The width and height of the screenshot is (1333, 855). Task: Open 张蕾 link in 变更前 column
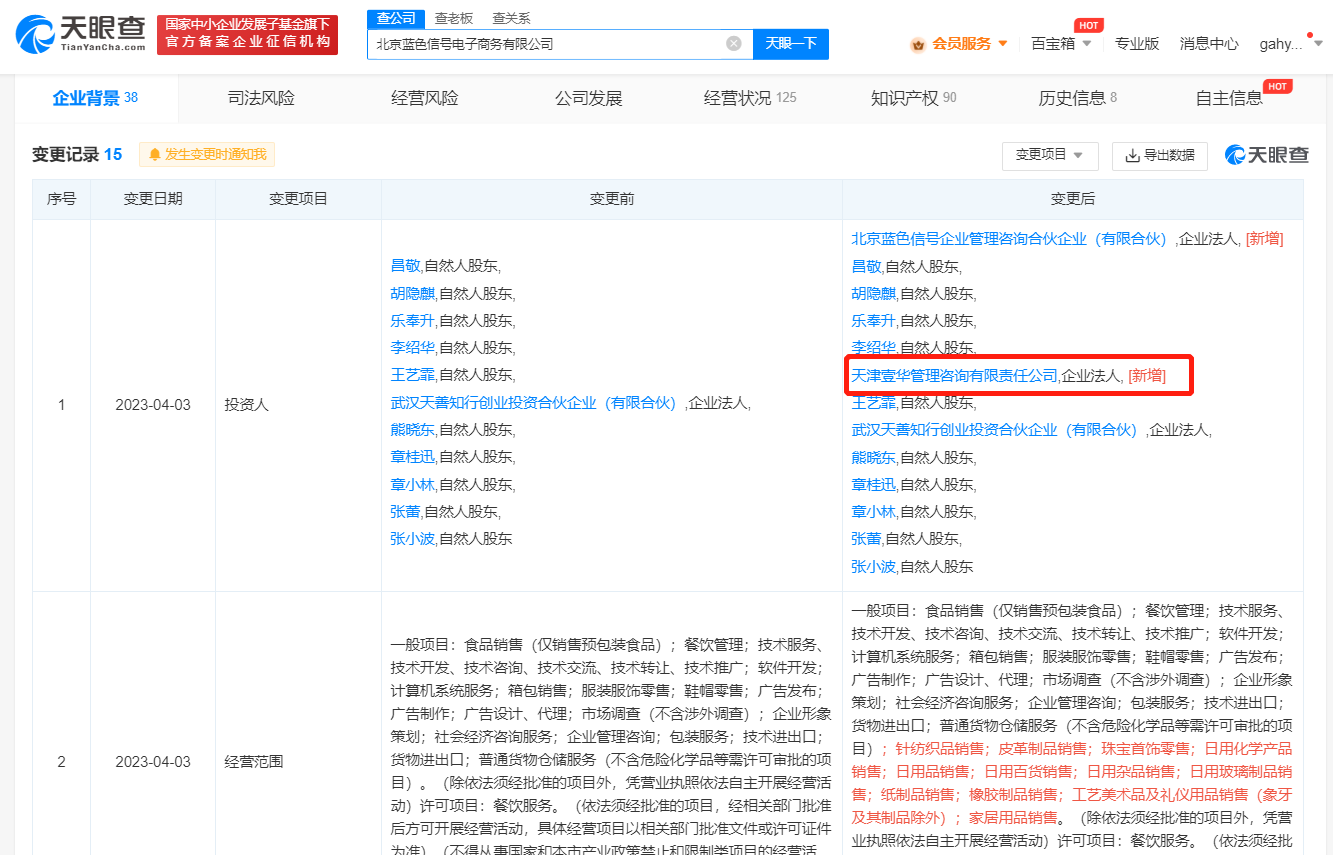click(x=405, y=511)
